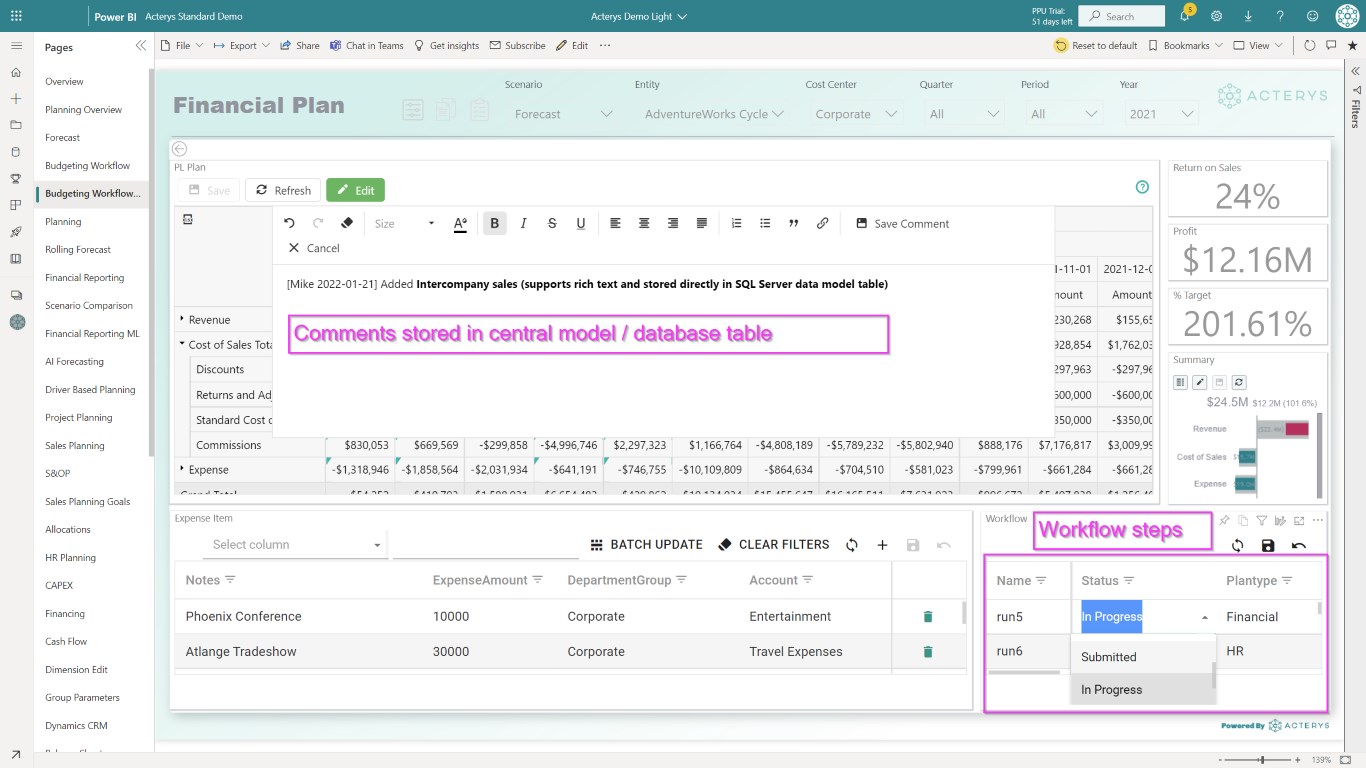Viewport: 1366px width, 768px height.
Task: Open the settings gear in the header
Action: (1217, 16)
